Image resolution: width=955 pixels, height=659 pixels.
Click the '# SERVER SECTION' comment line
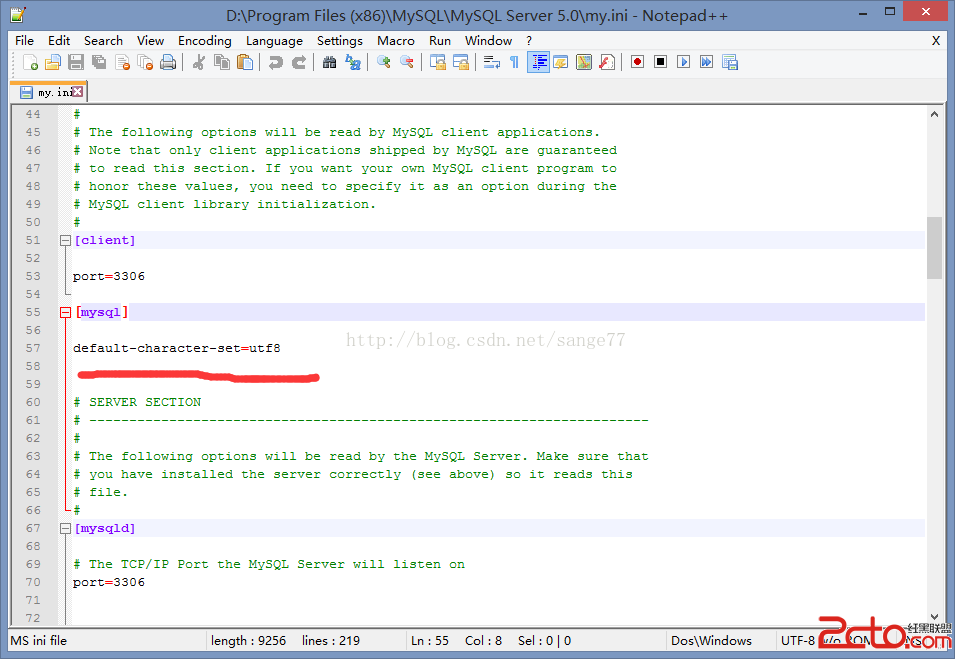pyautogui.click(x=137, y=403)
